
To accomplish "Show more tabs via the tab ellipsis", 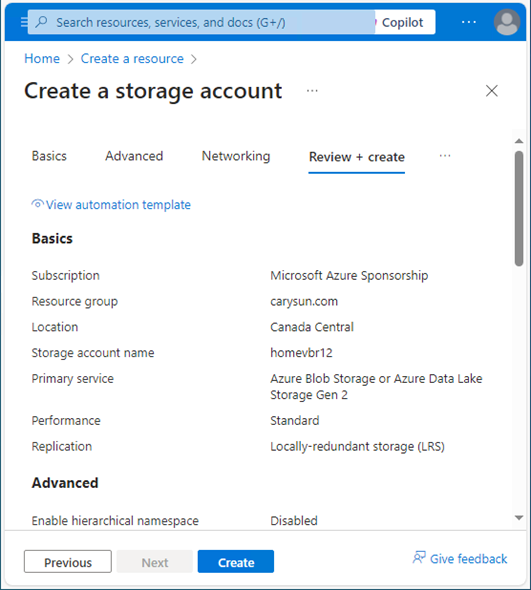I will coord(445,156).
